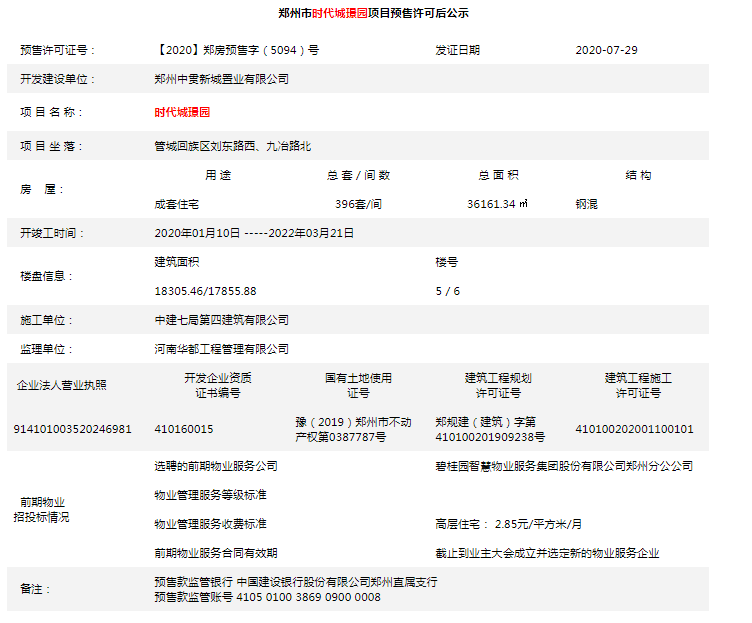Select qualification number 410160015

(184, 429)
